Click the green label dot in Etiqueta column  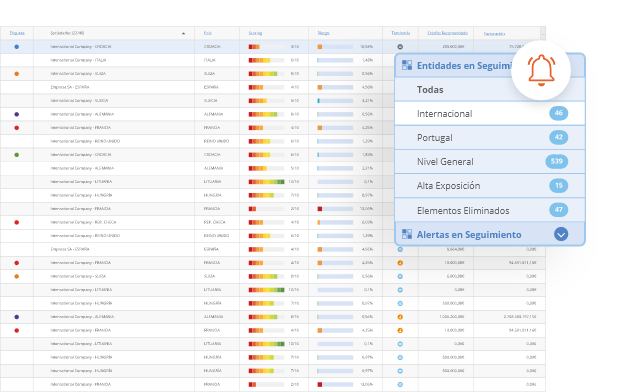tap(16, 155)
